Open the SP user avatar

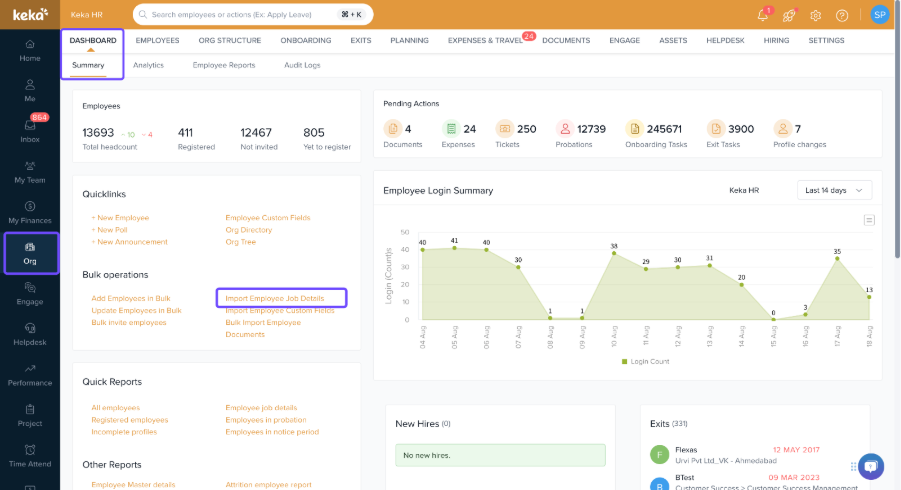pos(879,14)
